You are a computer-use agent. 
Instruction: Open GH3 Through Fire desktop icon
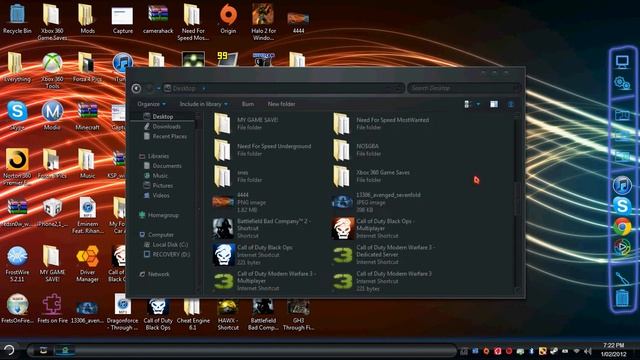(x=298, y=314)
